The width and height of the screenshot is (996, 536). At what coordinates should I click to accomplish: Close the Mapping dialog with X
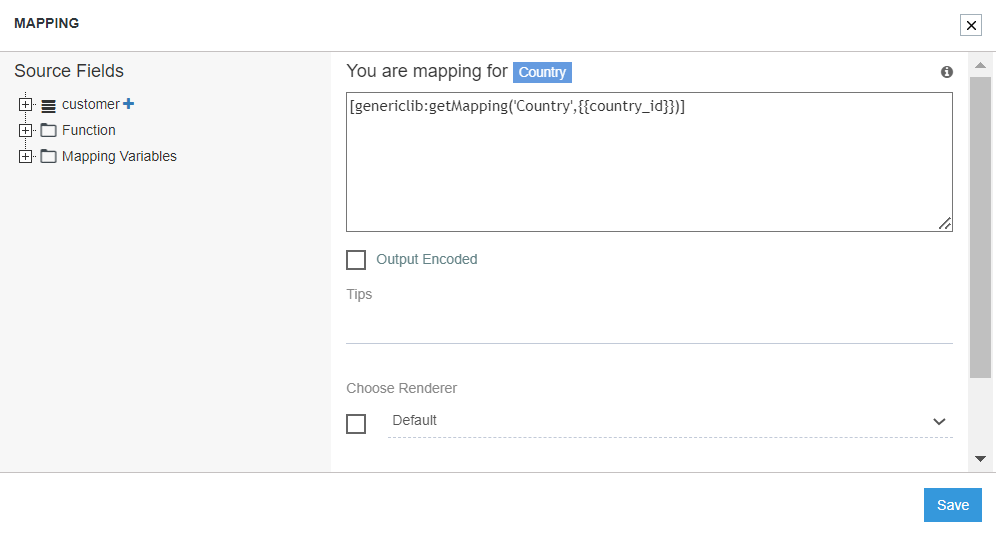(970, 26)
